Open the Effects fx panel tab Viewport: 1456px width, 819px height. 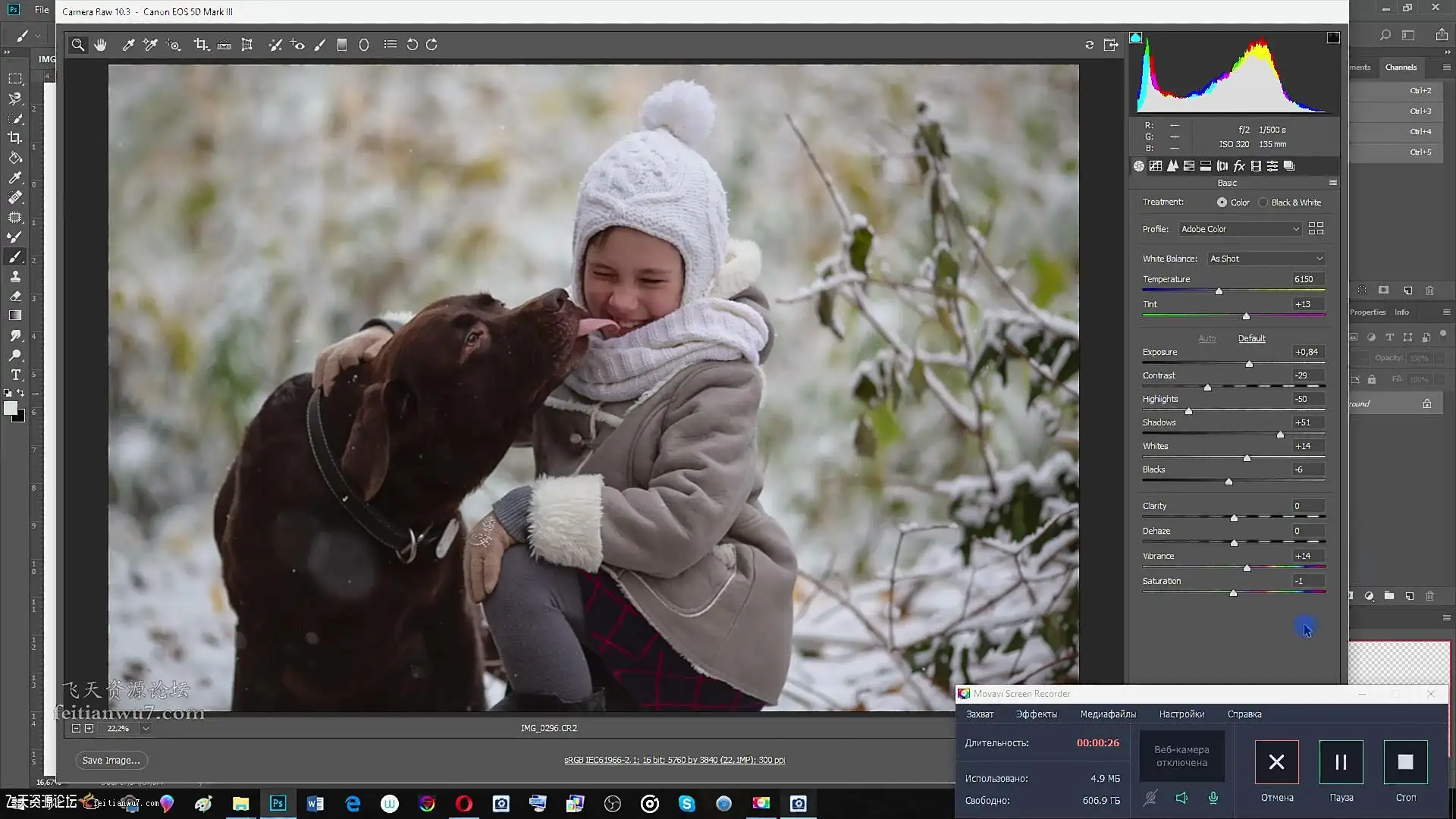[x=1239, y=166]
